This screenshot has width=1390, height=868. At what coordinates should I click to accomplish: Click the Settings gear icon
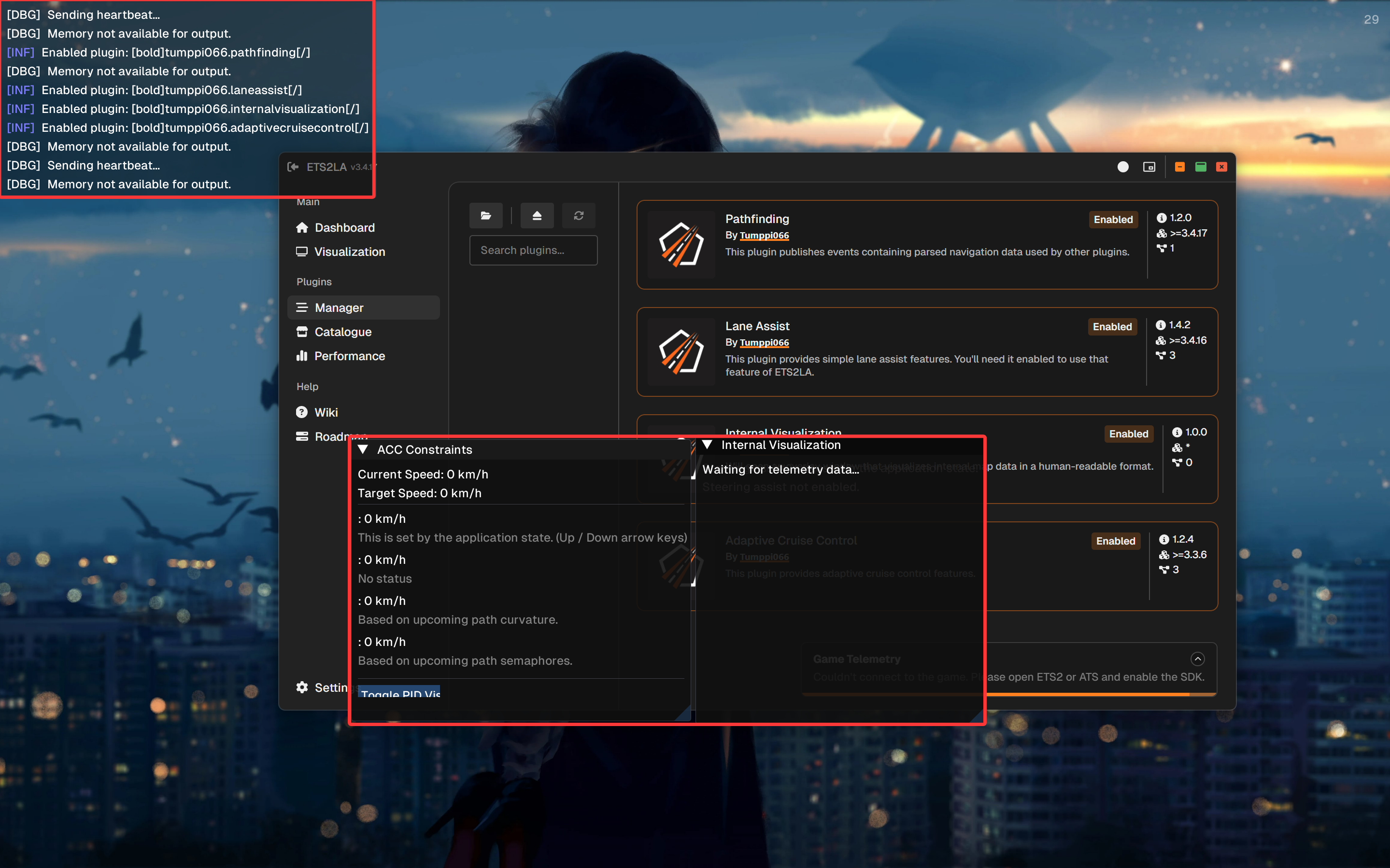coord(302,687)
